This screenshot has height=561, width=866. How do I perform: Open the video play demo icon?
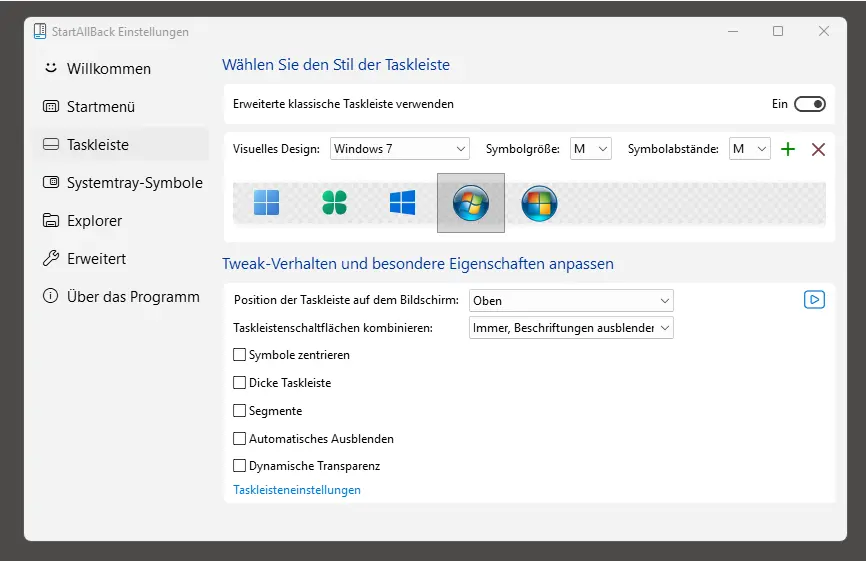(814, 300)
